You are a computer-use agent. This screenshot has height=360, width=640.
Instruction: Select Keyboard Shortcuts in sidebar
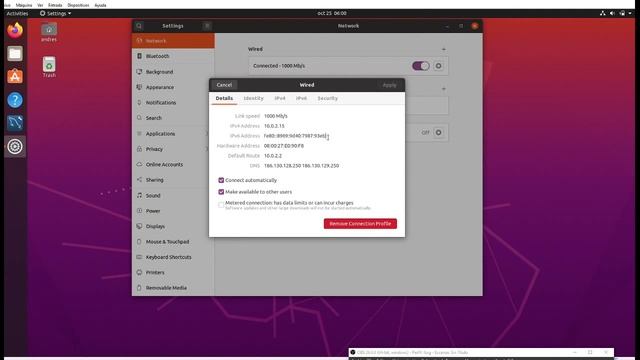pos(173,257)
